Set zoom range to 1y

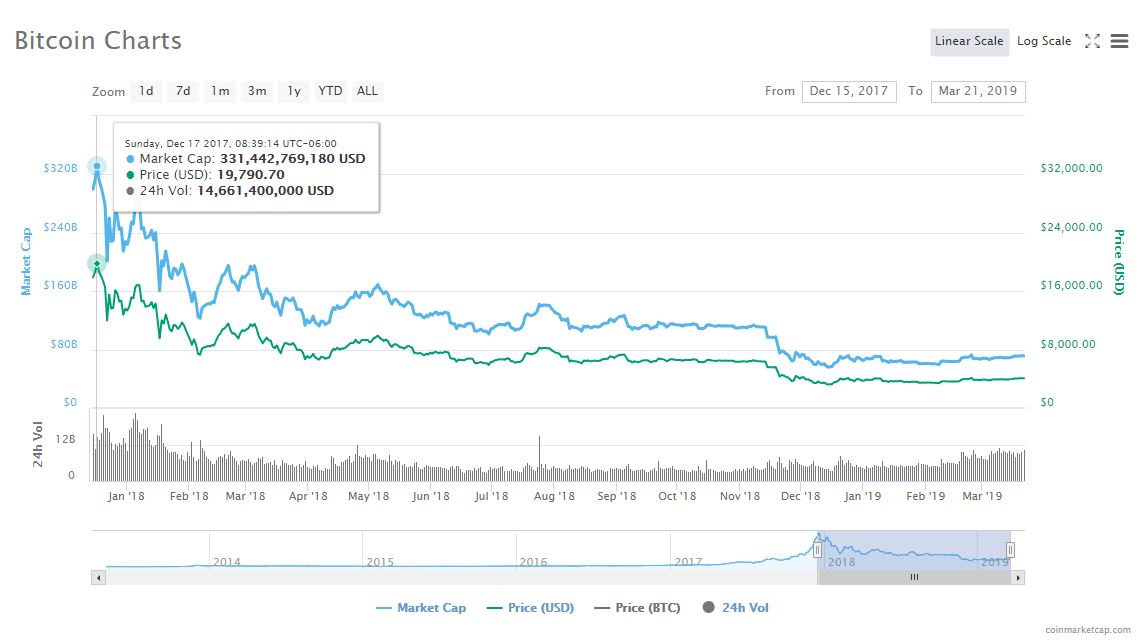[x=293, y=91]
